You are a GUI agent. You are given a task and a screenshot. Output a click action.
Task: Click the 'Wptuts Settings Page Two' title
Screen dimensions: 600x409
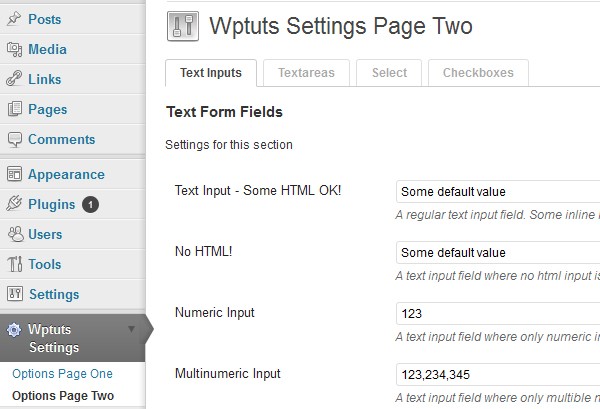click(341, 26)
